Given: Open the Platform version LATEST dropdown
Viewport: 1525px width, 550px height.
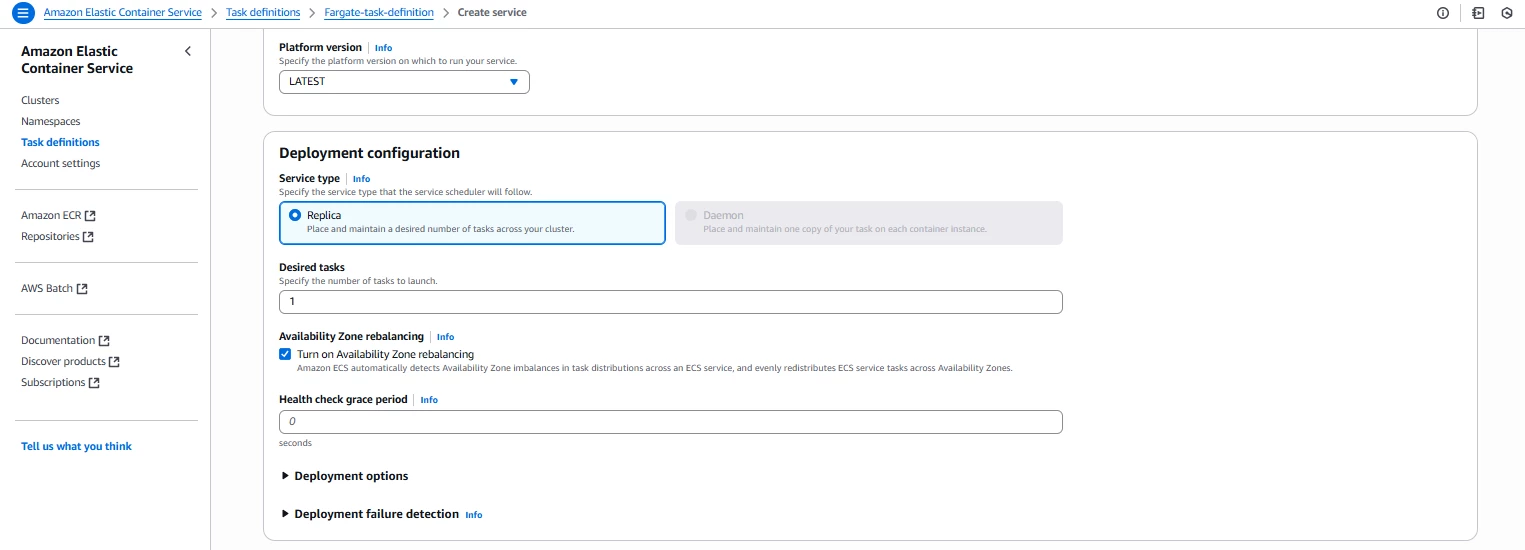Looking at the screenshot, I should 404,82.
